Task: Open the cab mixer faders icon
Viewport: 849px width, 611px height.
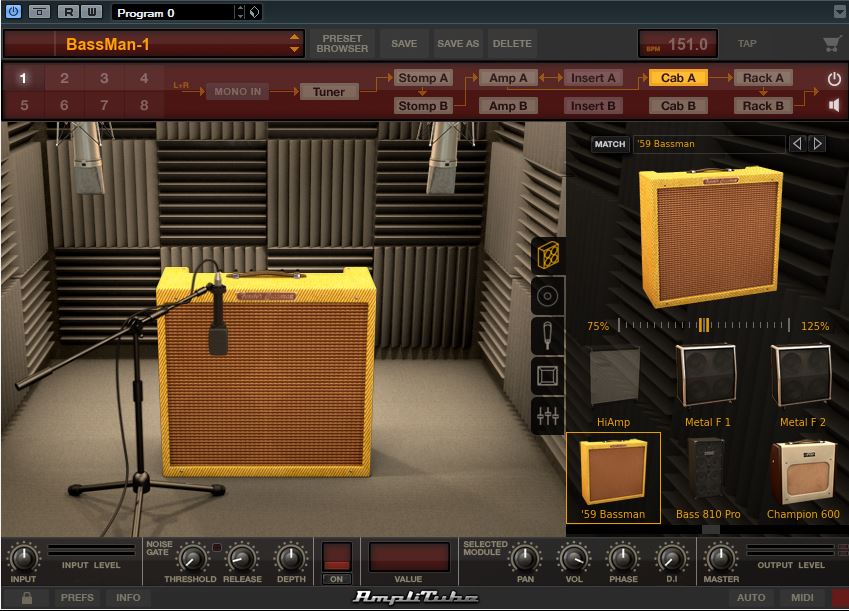Action: tap(548, 416)
